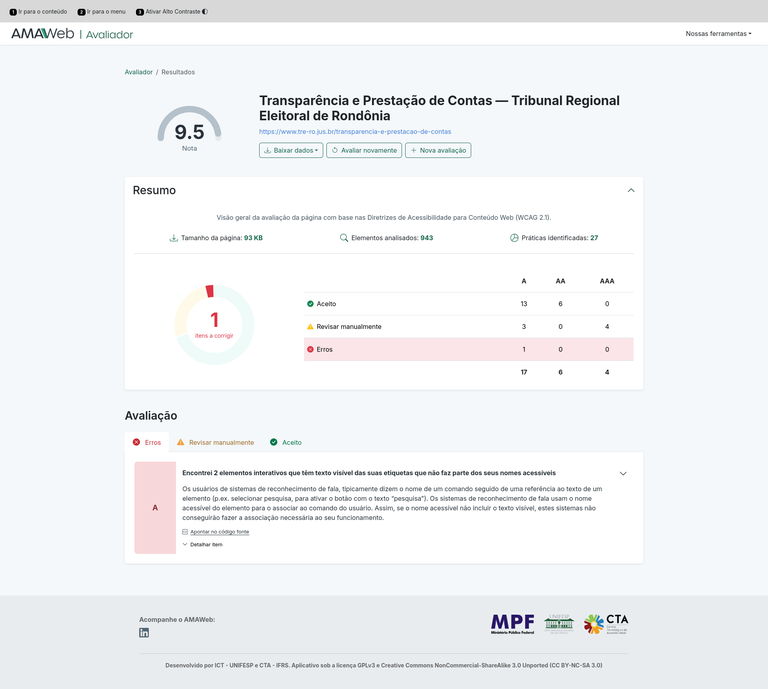768x689 pixels.
Task: Click the page size download icon
Action: (x=173, y=238)
